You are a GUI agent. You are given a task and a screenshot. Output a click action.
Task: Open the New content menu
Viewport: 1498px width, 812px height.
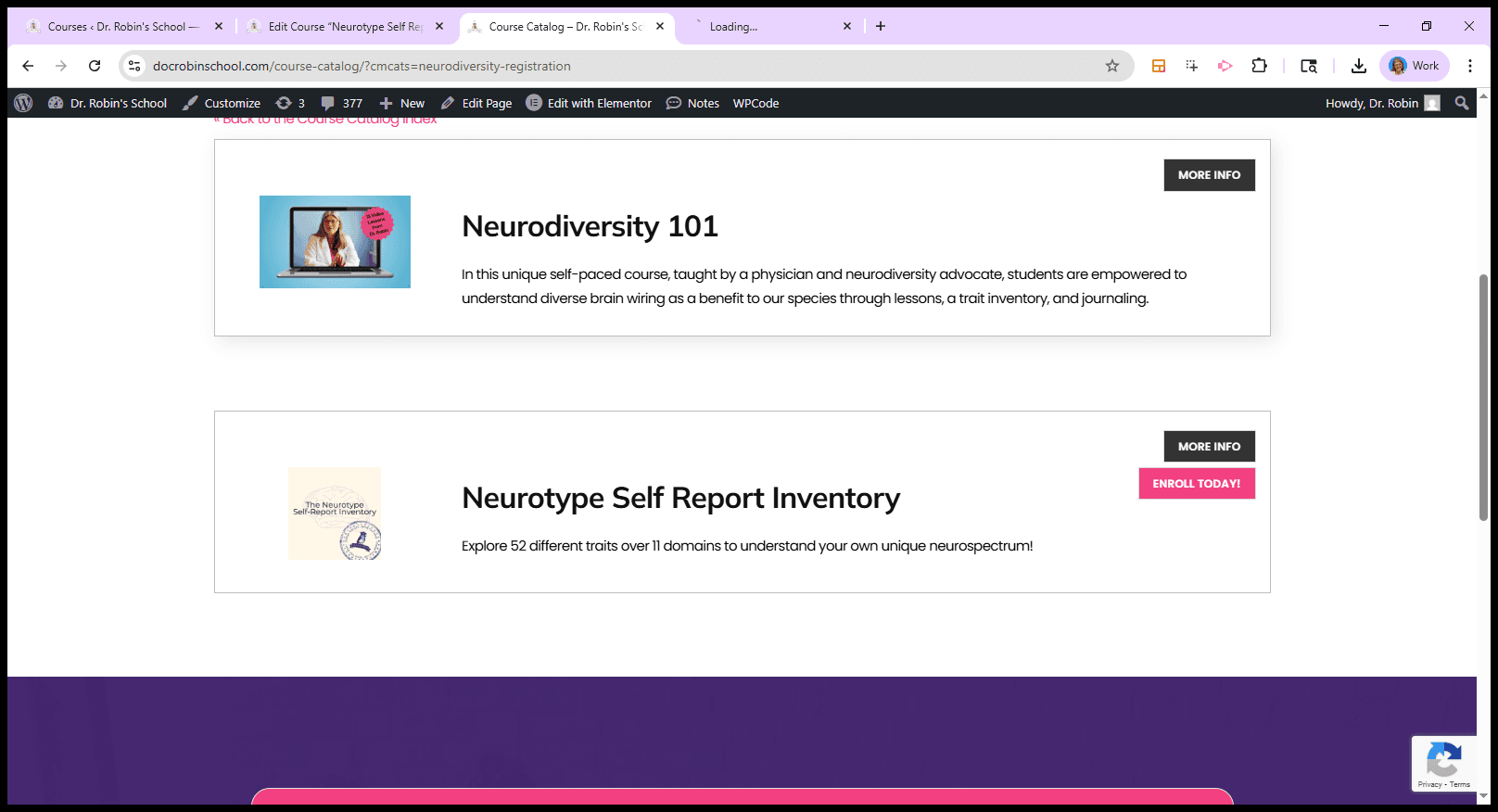pos(401,103)
